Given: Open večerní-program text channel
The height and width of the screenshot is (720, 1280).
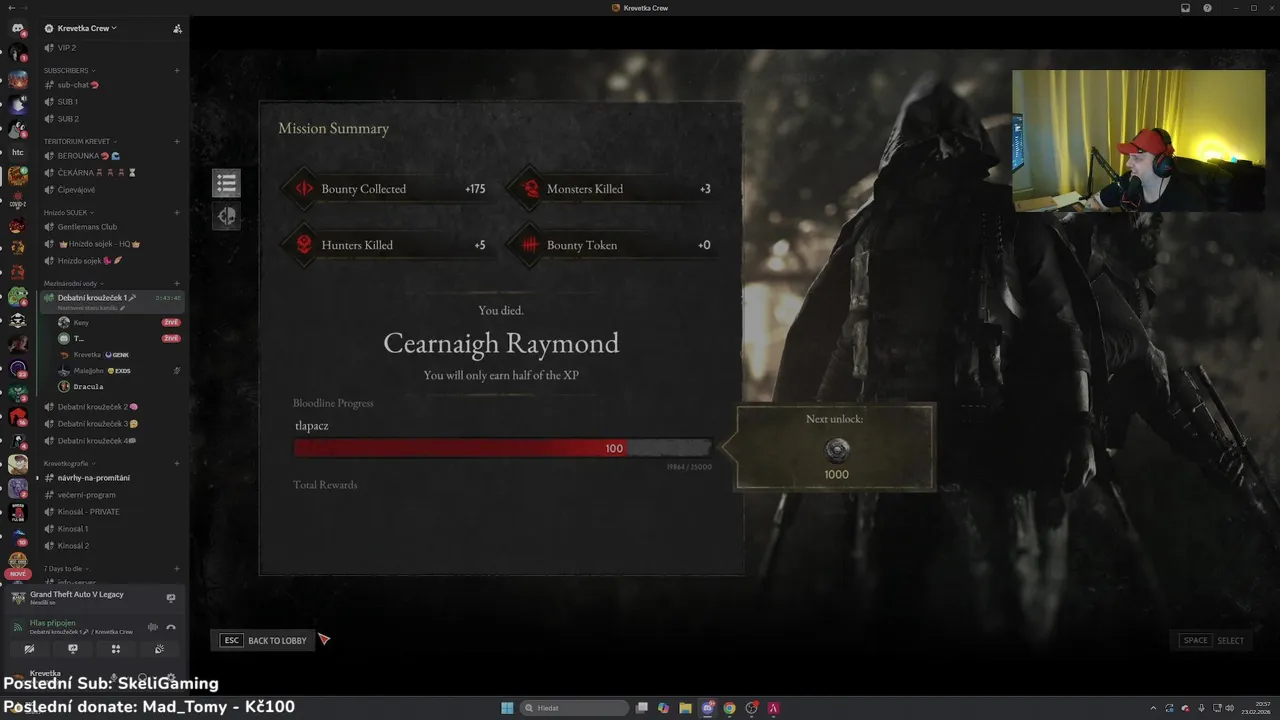Looking at the screenshot, I should 112,495.
